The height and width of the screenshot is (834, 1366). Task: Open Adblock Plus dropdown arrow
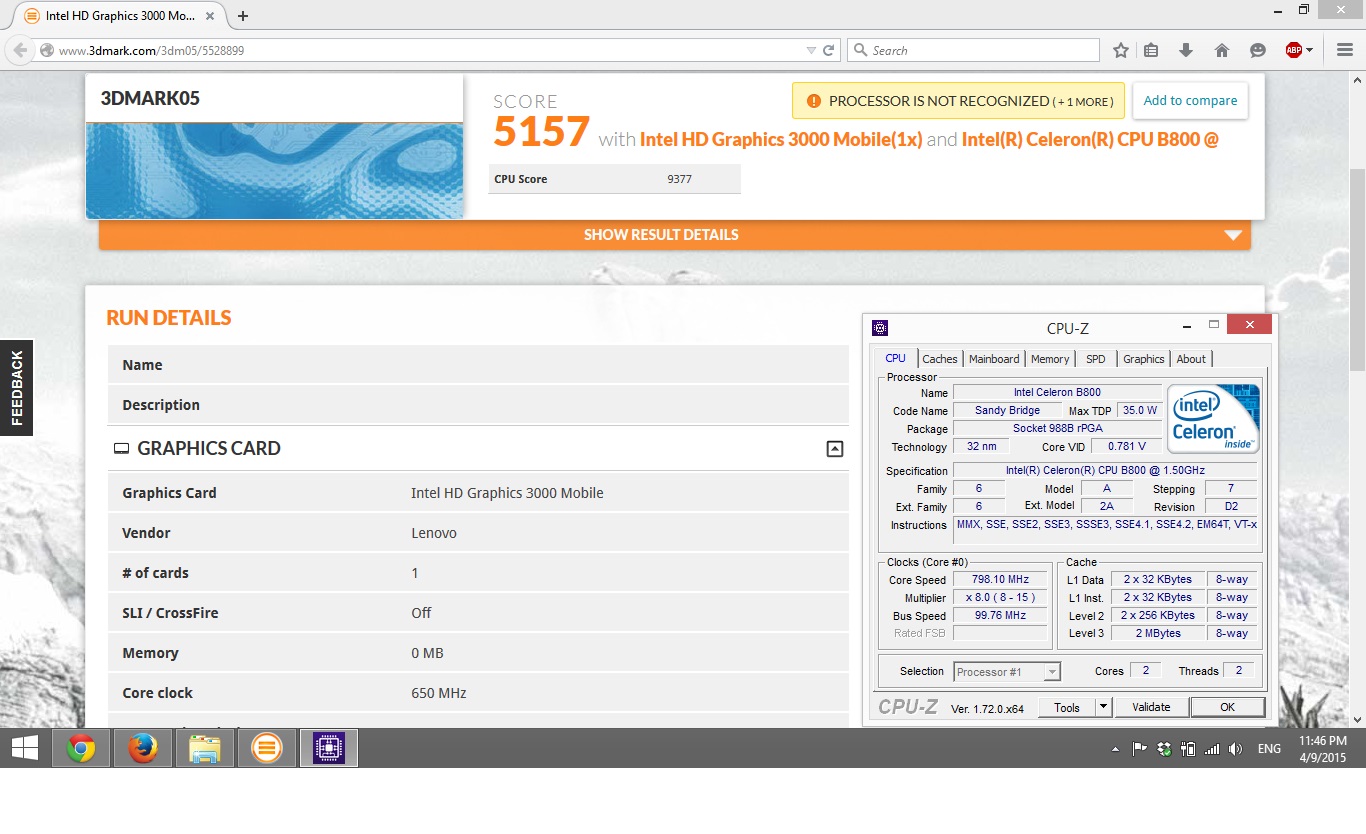click(1310, 50)
